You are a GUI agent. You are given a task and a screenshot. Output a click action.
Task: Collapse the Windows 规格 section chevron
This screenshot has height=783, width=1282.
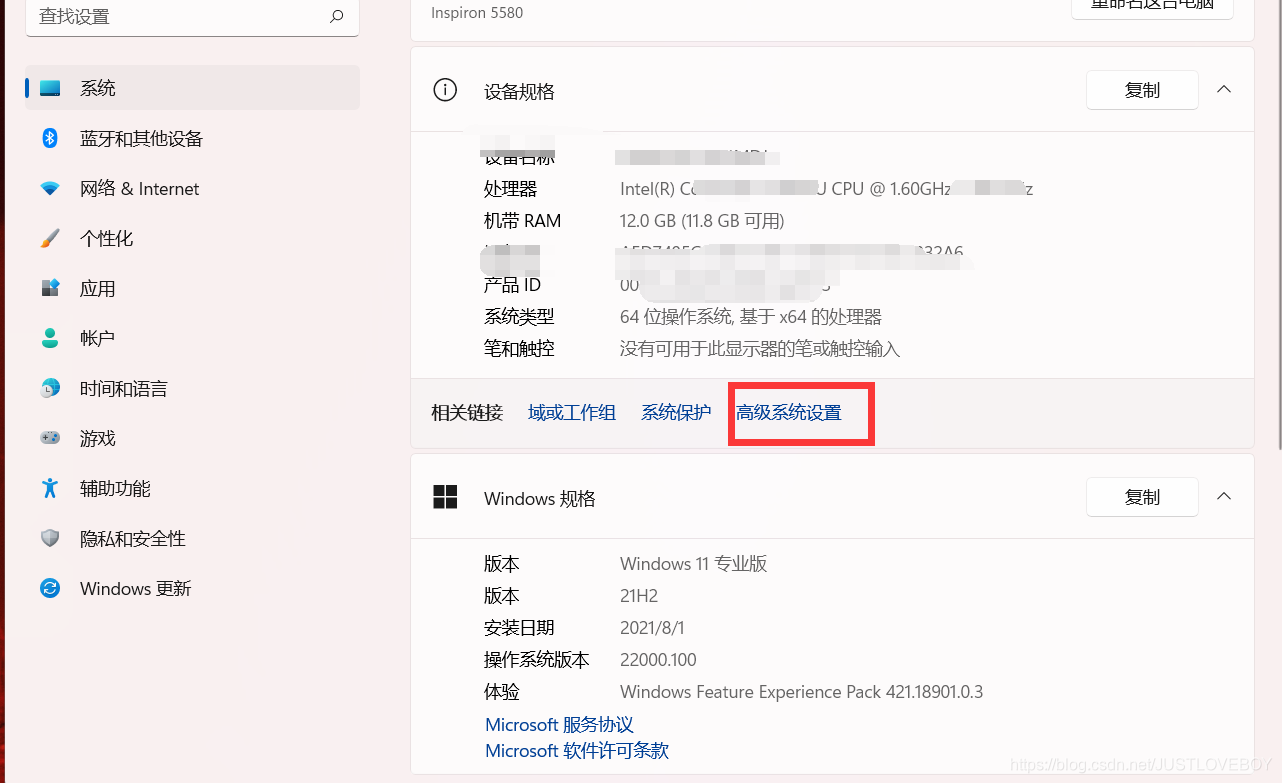click(1224, 496)
